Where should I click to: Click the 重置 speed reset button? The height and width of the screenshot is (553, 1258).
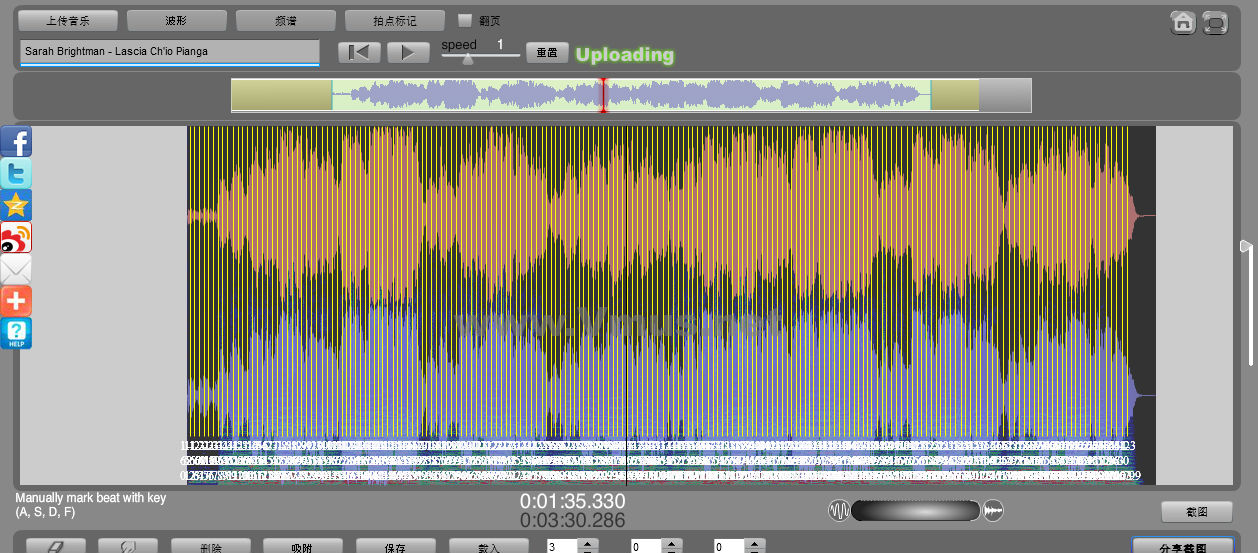(x=547, y=53)
